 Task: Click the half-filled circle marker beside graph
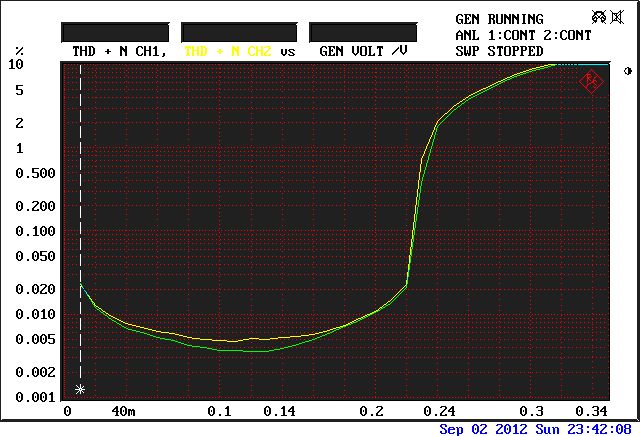[x=628, y=71]
